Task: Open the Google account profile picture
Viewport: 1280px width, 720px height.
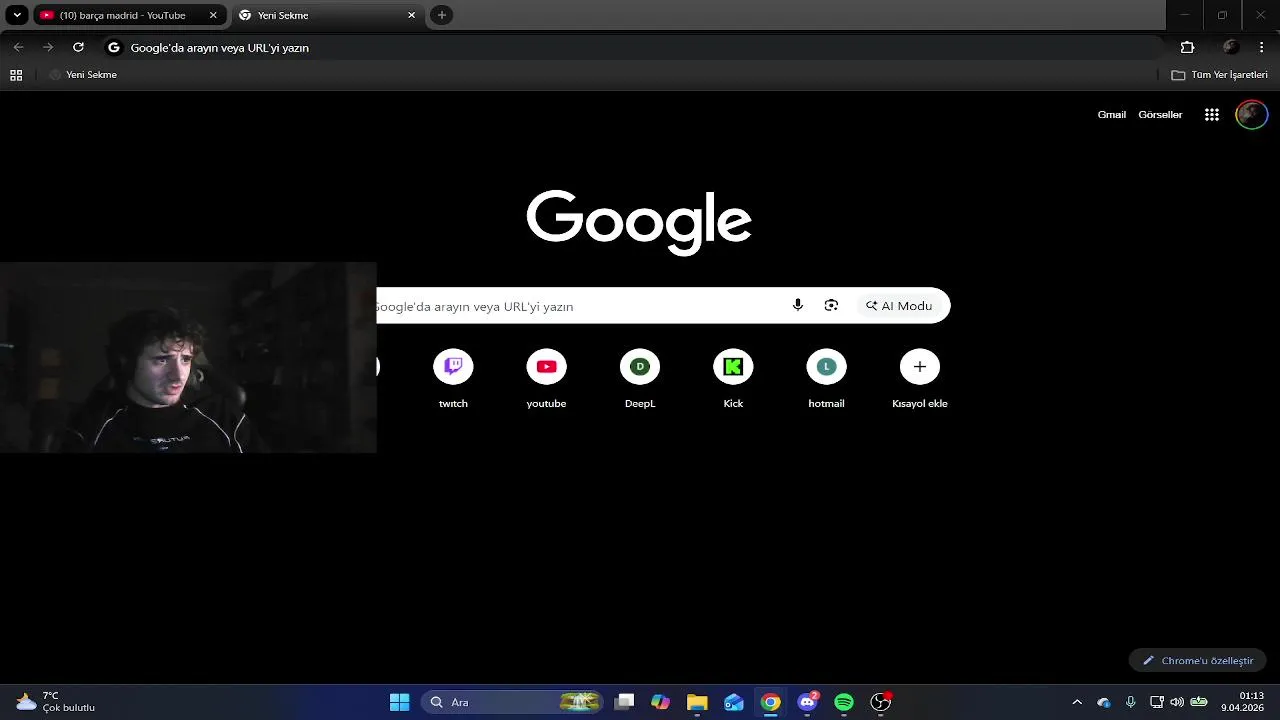Action: (1252, 115)
